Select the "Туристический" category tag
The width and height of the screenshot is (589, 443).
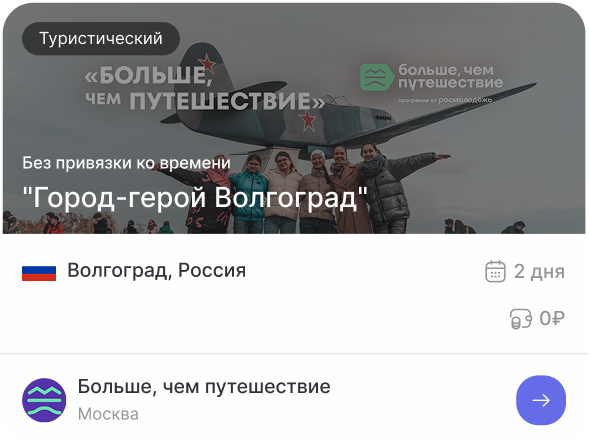click(101, 38)
